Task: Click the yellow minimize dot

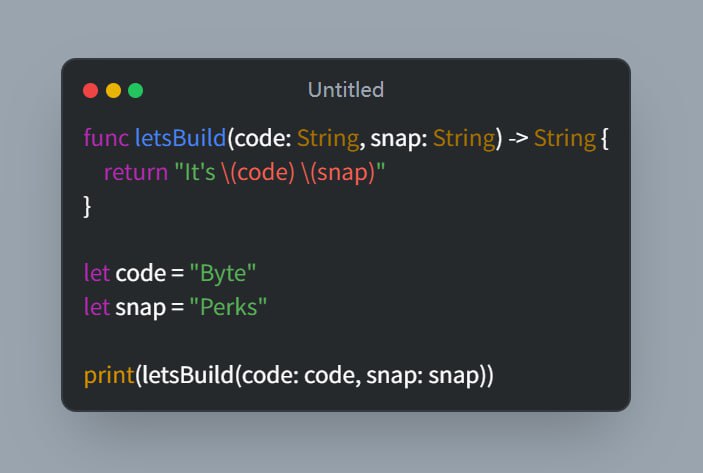Action: click(x=113, y=91)
